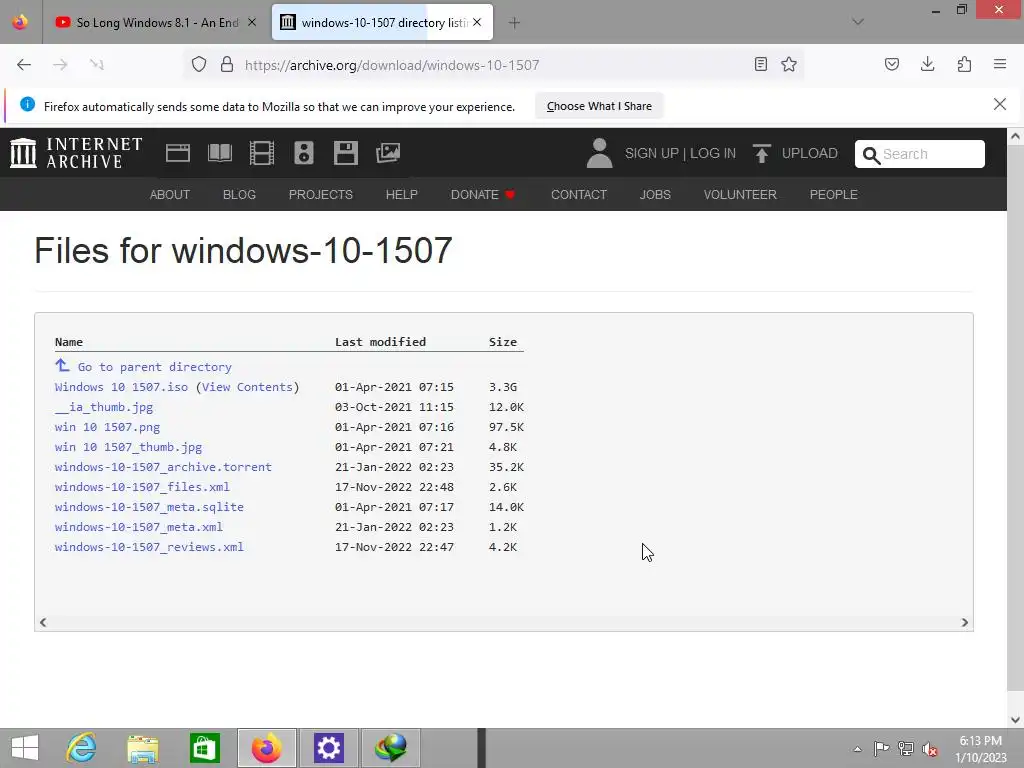
Task: Click the Firefox back arrow
Action: click(x=24, y=65)
